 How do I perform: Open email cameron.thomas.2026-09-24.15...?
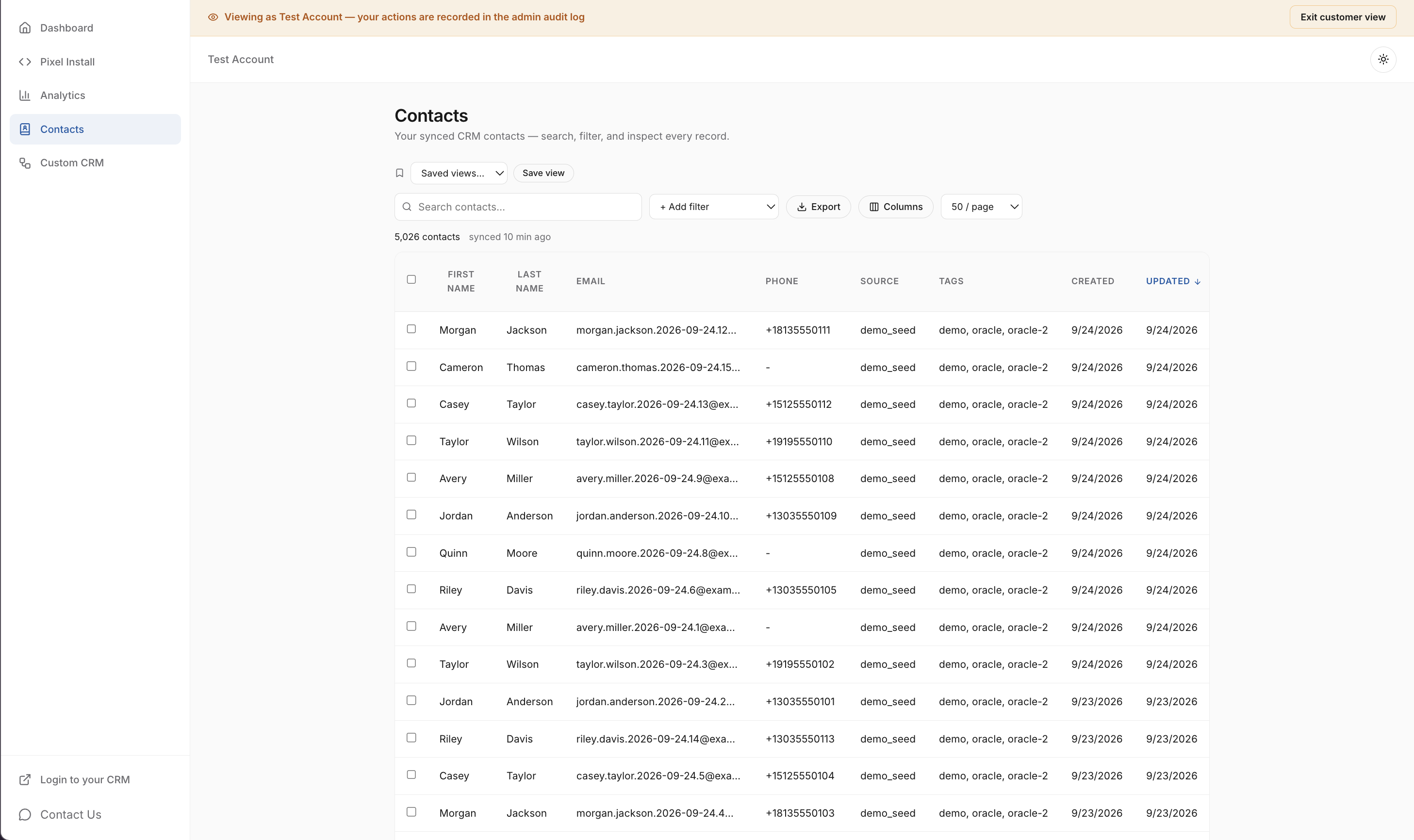click(x=658, y=367)
